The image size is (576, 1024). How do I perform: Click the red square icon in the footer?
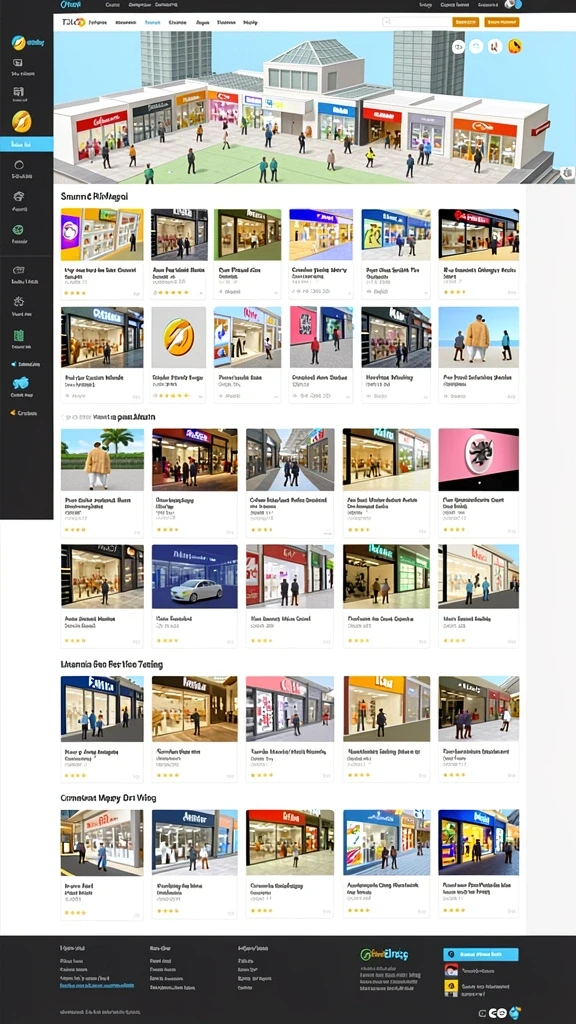[451, 970]
